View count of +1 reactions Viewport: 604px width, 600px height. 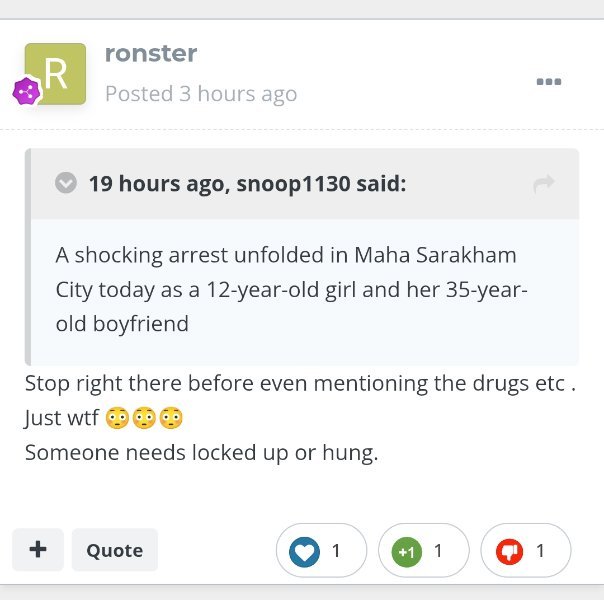(438, 551)
